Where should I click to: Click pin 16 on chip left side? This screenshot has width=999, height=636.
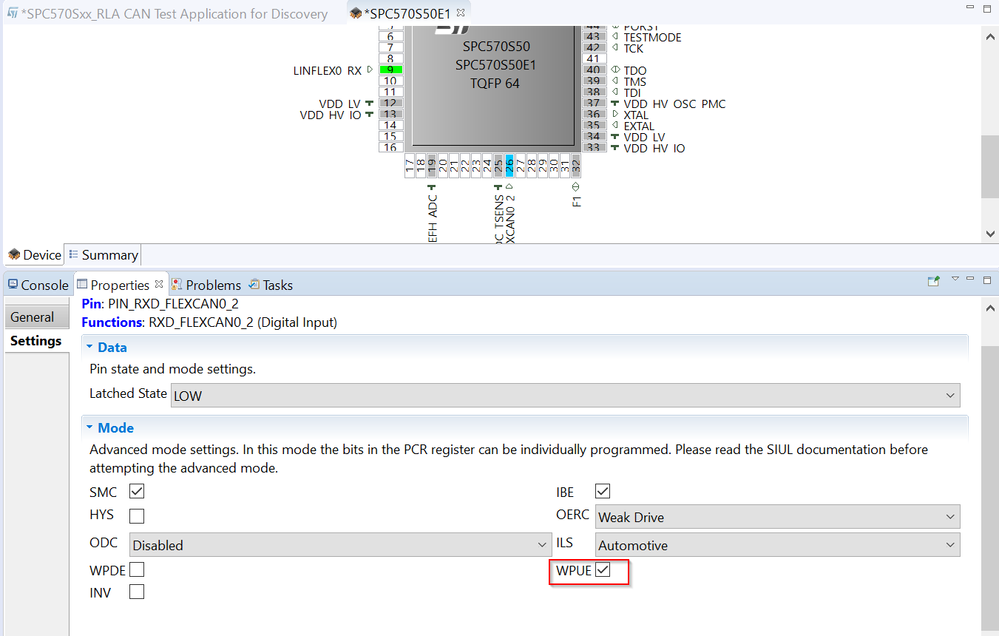(x=391, y=147)
